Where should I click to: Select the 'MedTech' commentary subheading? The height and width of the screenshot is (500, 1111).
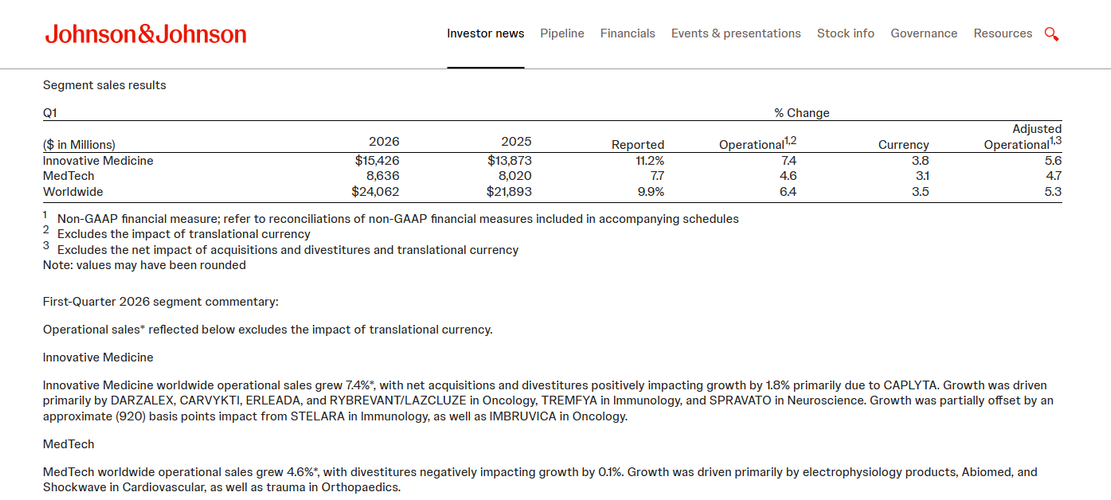point(69,444)
